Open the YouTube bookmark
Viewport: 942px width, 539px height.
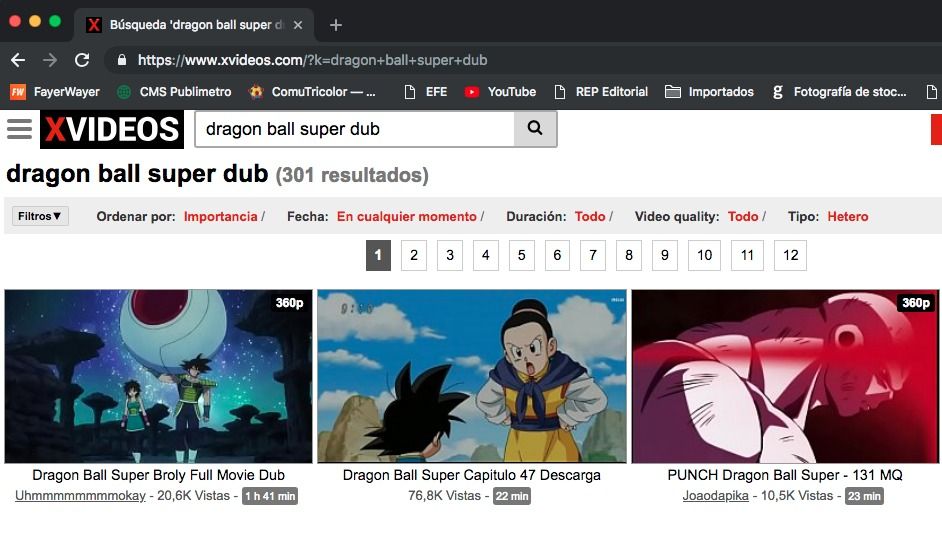point(500,92)
